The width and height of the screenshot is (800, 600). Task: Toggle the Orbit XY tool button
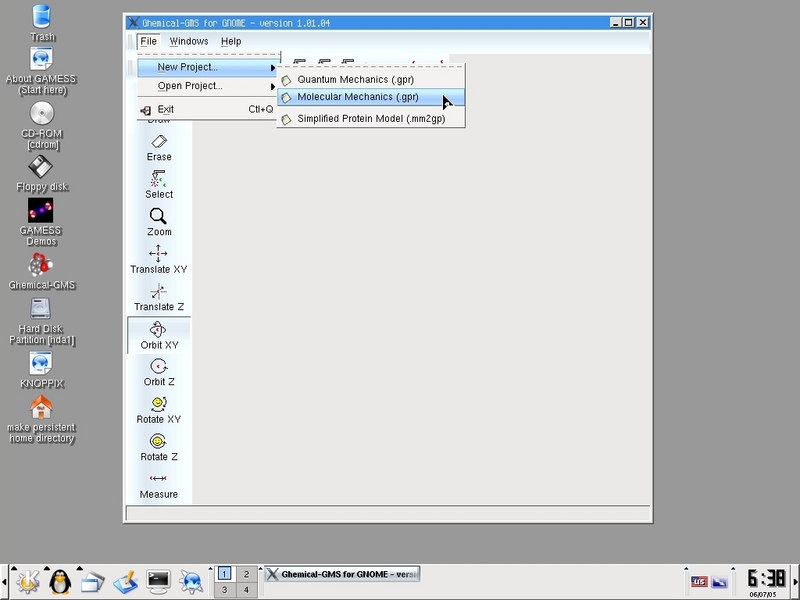[x=158, y=335]
